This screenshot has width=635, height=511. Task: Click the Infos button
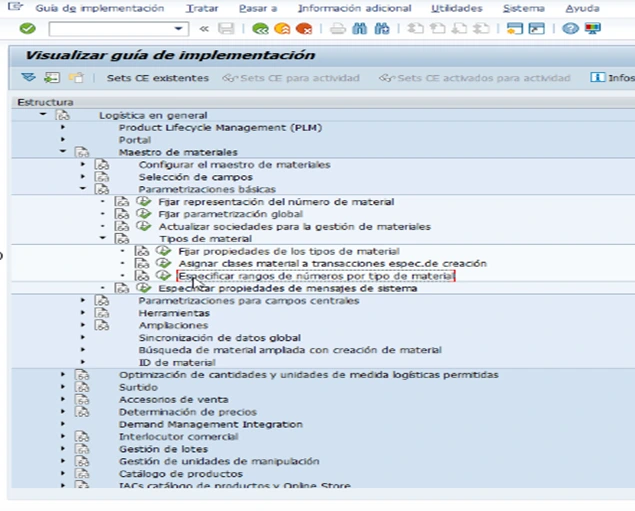point(612,77)
